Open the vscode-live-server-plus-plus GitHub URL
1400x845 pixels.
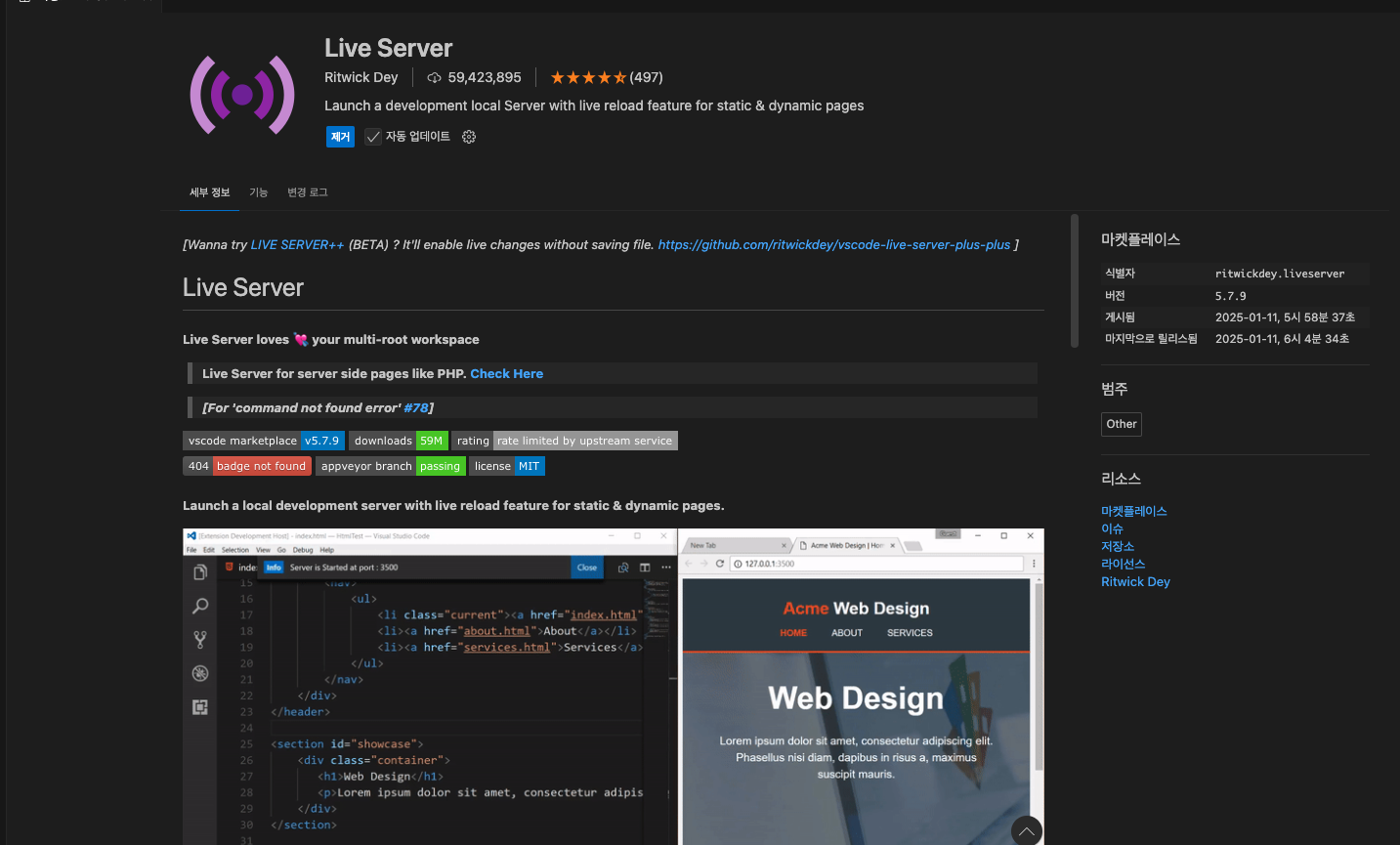click(834, 245)
